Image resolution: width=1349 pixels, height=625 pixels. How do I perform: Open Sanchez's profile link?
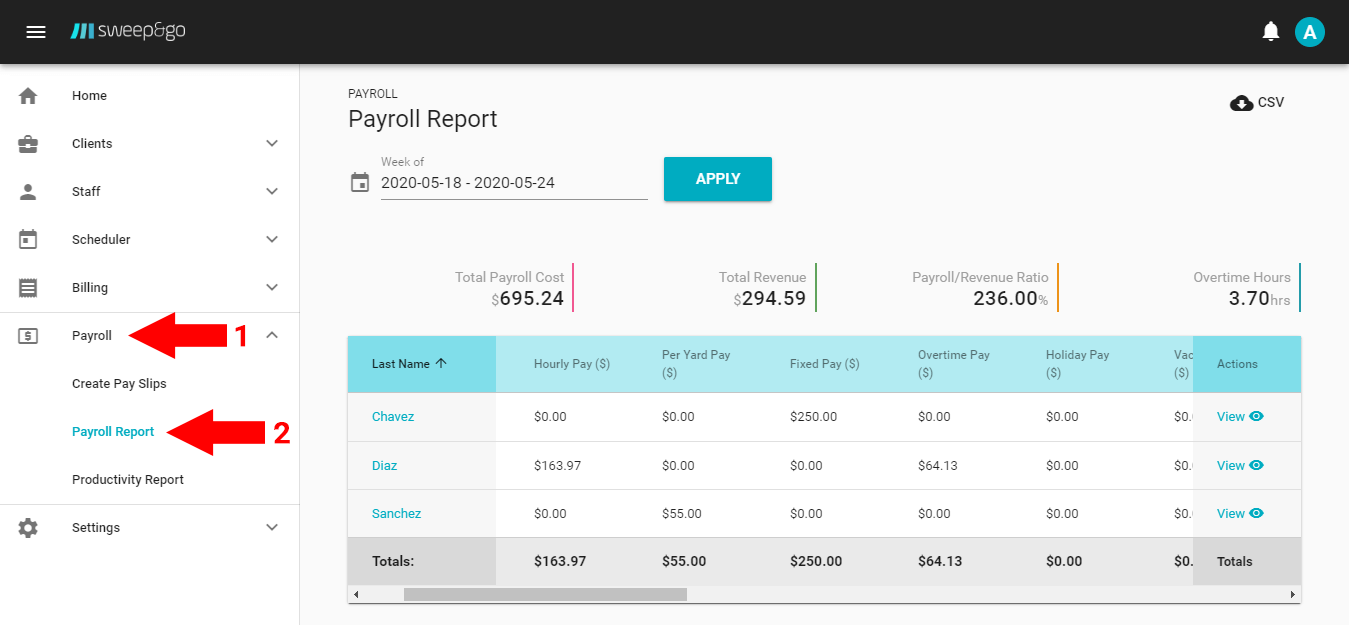[396, 513]
